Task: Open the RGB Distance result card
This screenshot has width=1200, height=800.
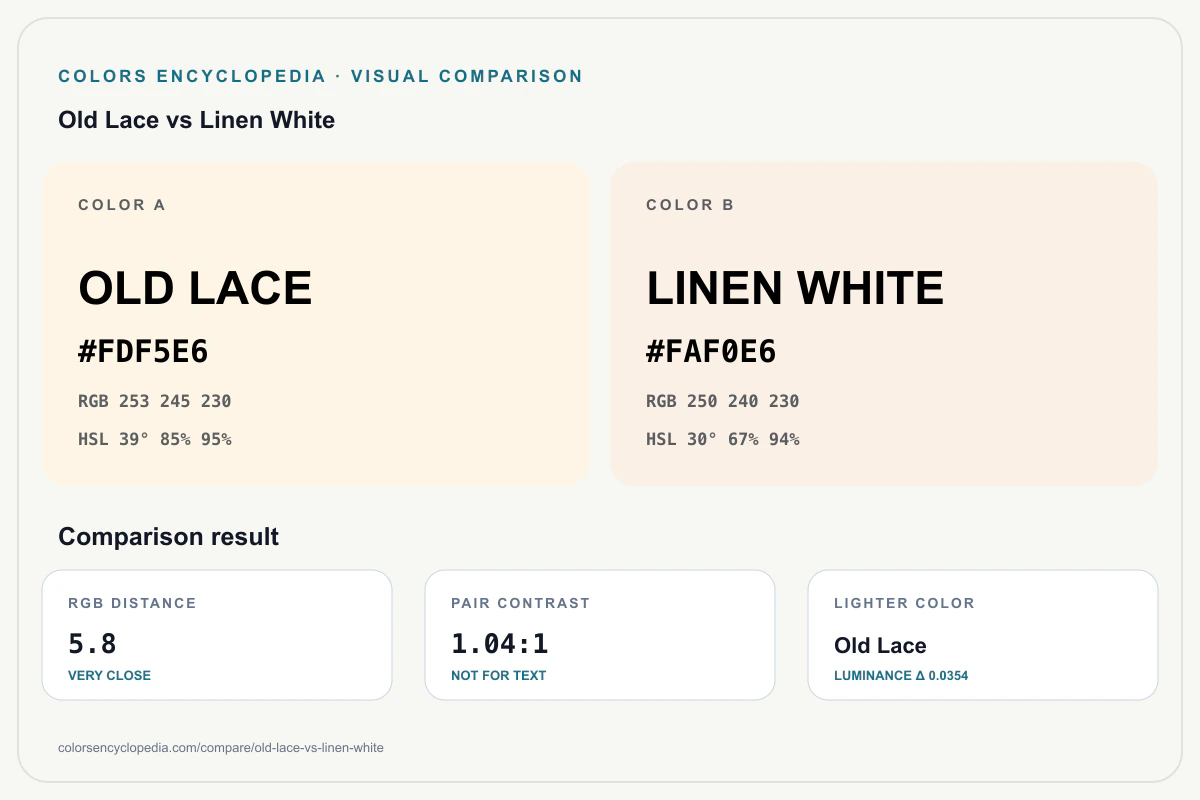Action: coord(217,635)
